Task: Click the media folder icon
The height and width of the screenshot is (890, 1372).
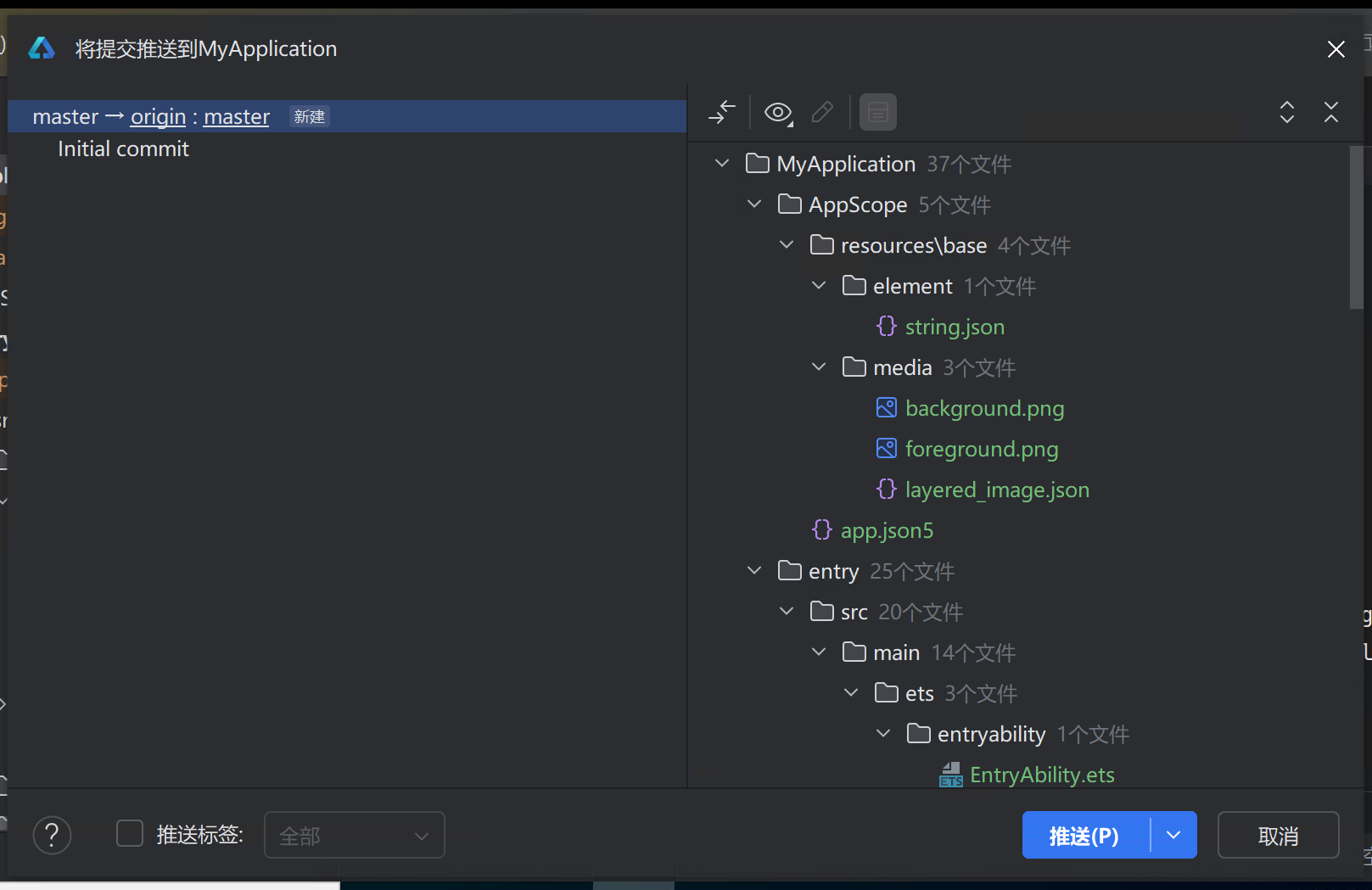Action: pos(854,367)
